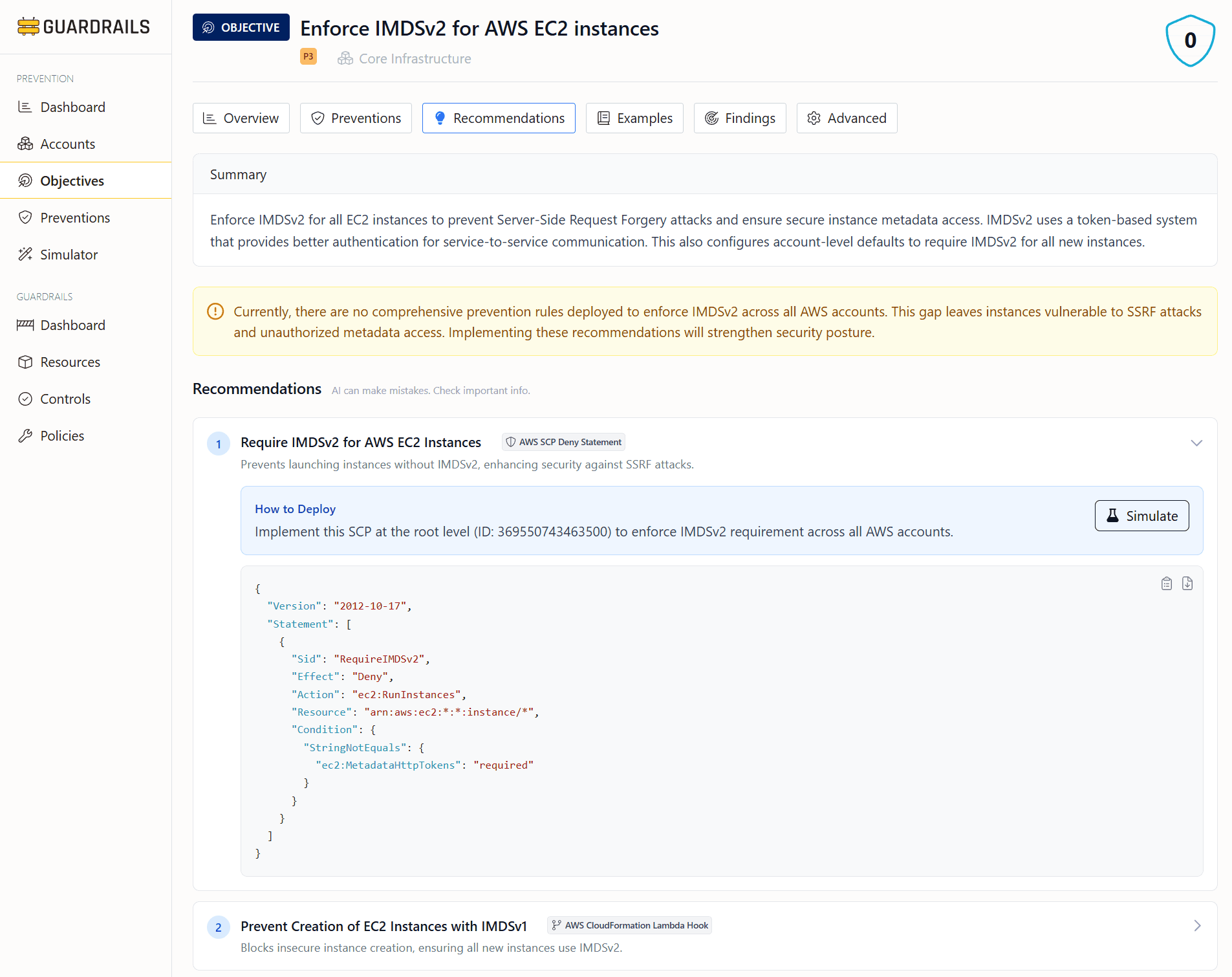
Task: Click the copy code clipboard icon
Action: click(x=1166, y=584)
